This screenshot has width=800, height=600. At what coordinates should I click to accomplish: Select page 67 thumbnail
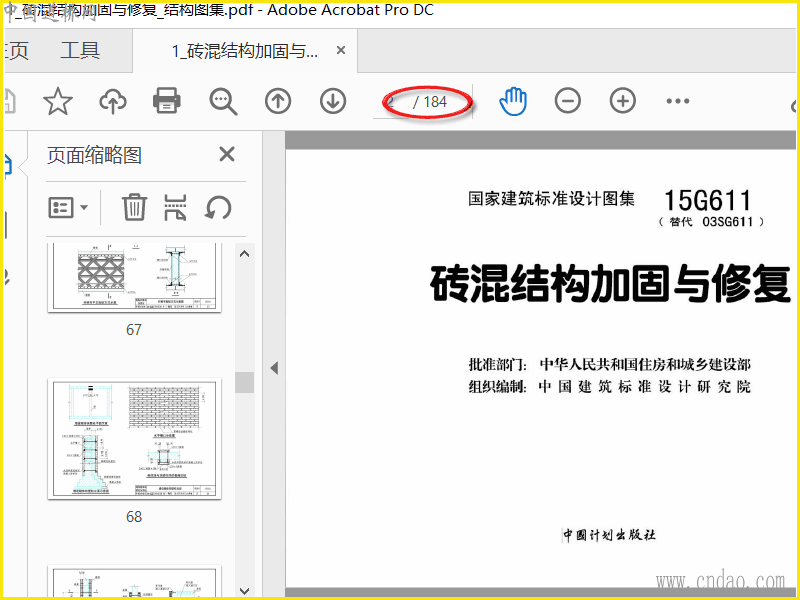click(x=135, y=278)
